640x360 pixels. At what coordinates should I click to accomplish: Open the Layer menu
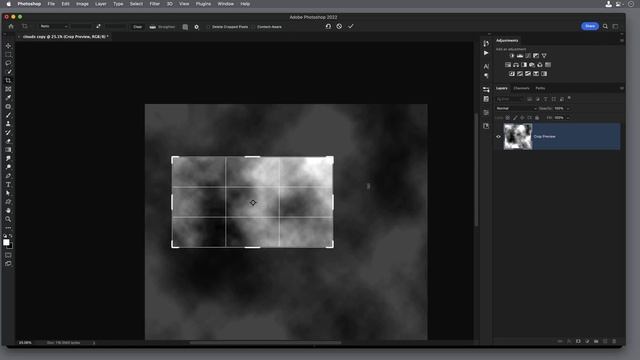[x=101, y=4]
